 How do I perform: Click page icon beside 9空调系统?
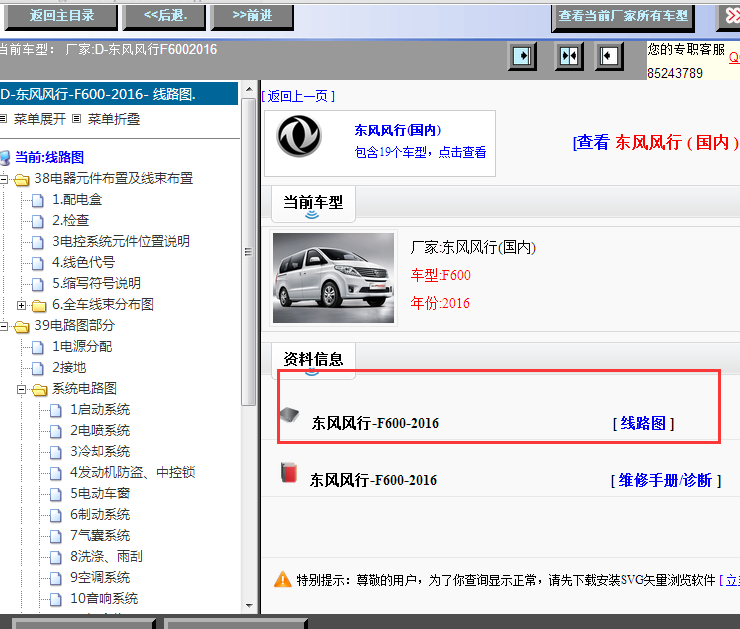(x=56, y=579)
